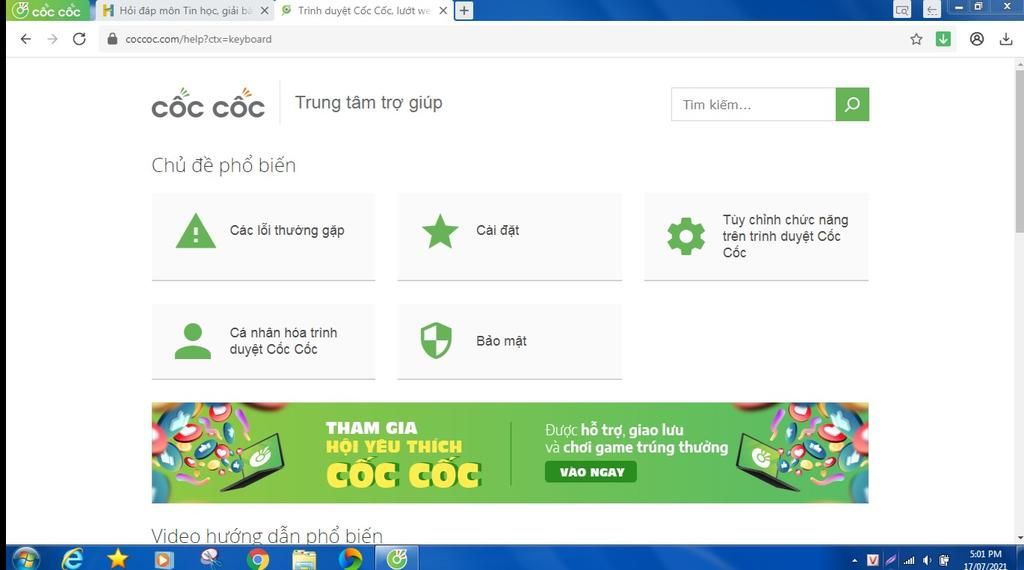Submit search with the green magnifier button
The height and width of the screenshot is (570, 1024).
click(852, 104)
